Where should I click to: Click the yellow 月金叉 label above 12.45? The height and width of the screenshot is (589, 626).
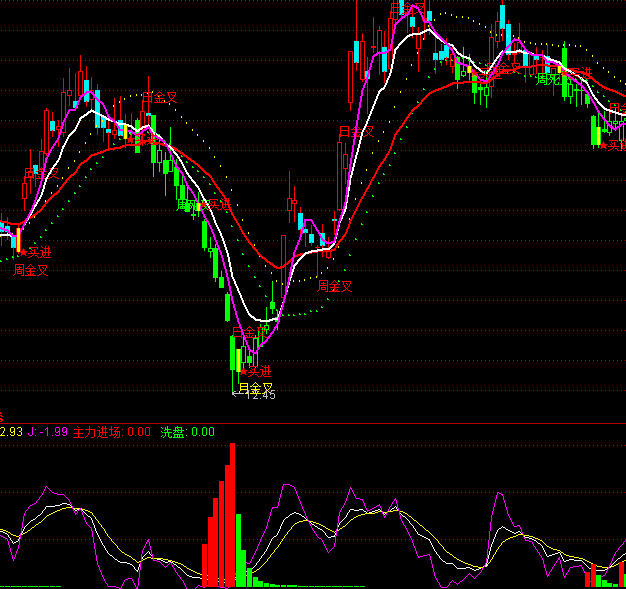pyautogui.click(x=256, y=386)
